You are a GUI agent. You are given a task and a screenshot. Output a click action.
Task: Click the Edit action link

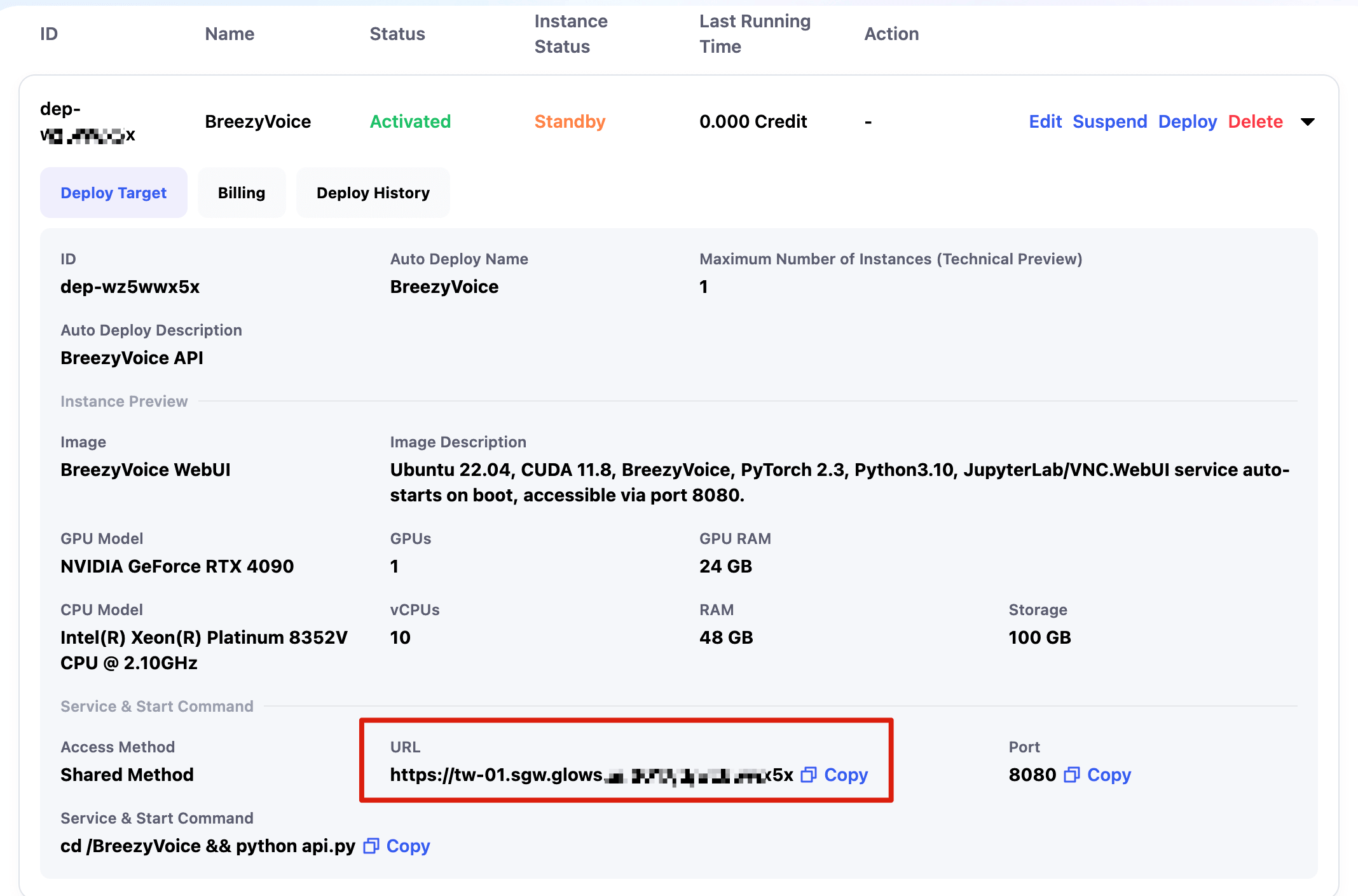[1045, 121]
